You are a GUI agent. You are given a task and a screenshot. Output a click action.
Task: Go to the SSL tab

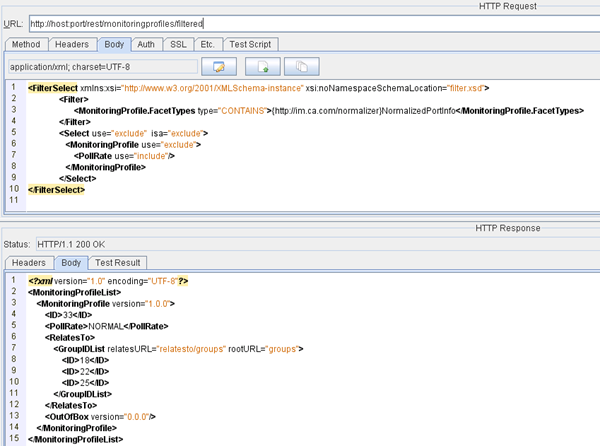pyautogui.click(x=177, y=44)
